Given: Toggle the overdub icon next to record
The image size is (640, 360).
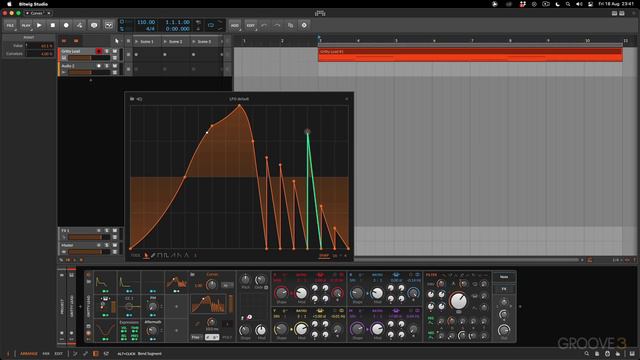Looking at the screenshot, I should (x=94, y=25).
